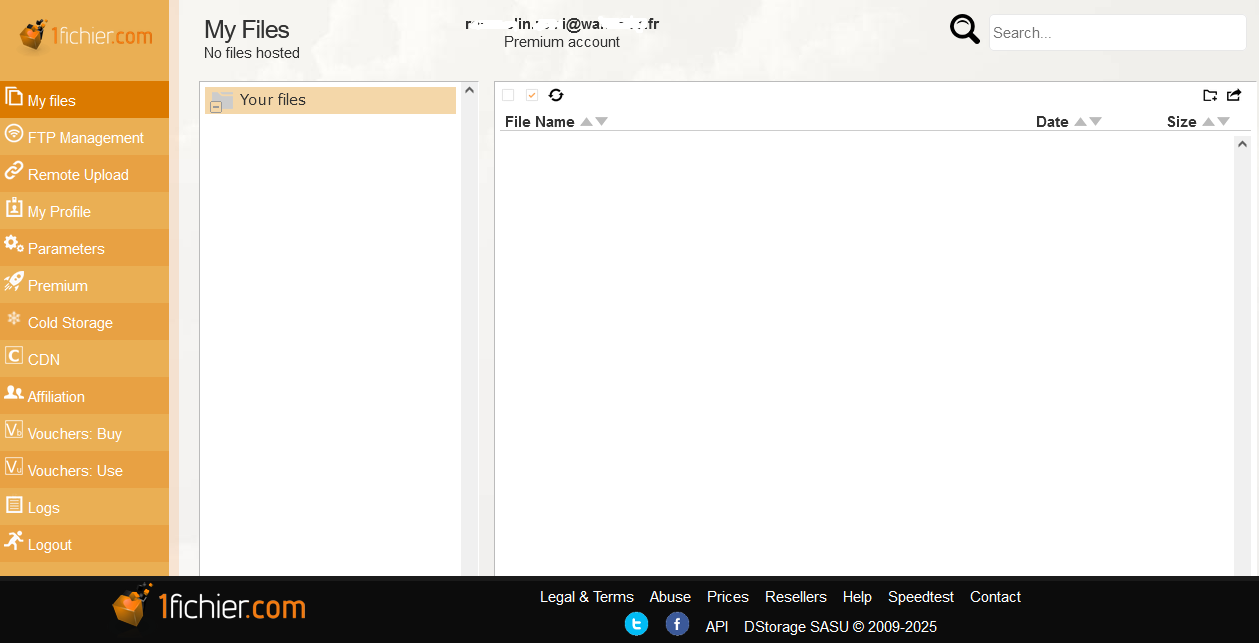Sort Date descending with down arrow

pyautogui.click(x=1095, y=122)
